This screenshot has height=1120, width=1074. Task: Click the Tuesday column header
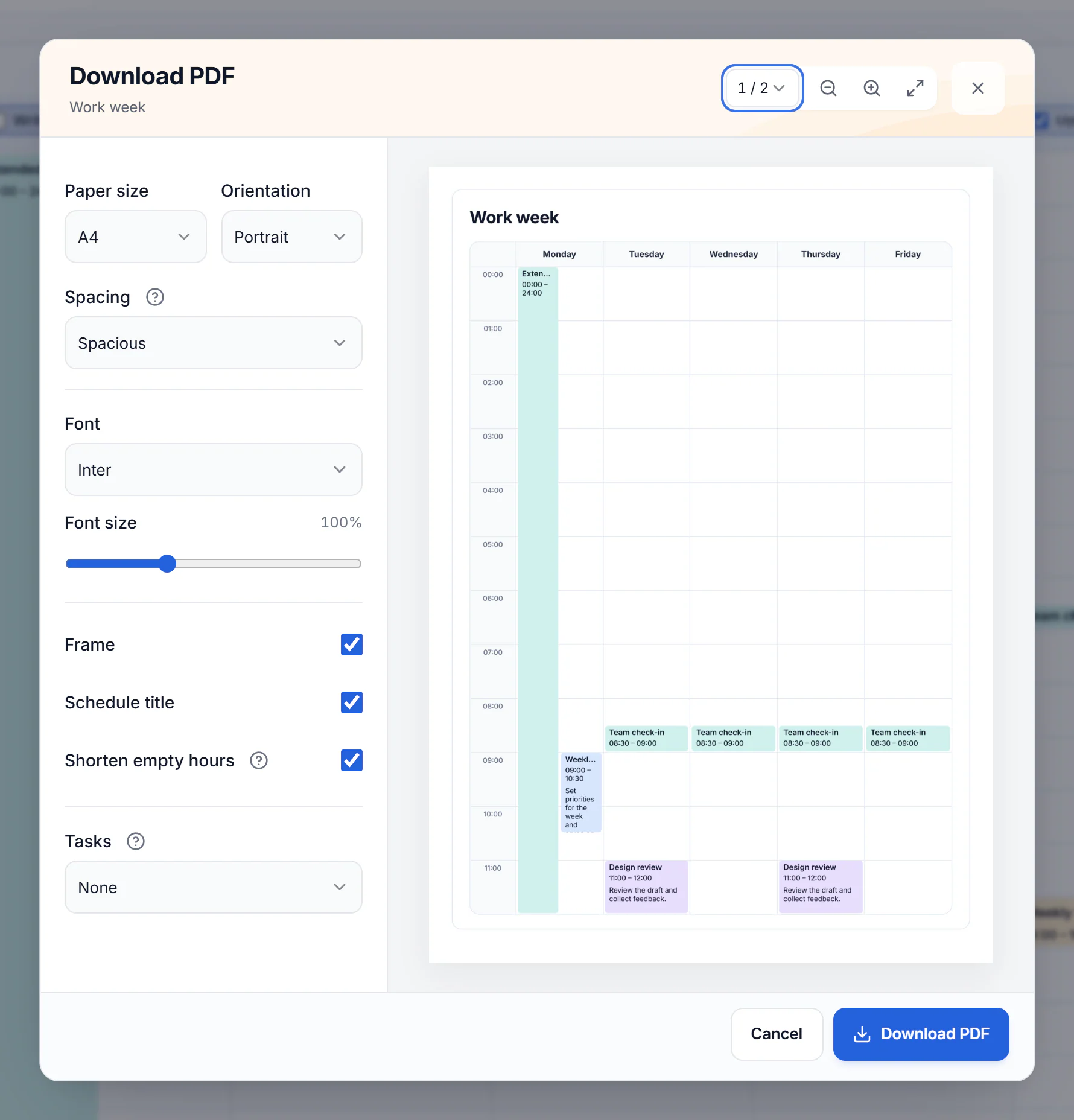pyautogui.click(x=646, y=254)
